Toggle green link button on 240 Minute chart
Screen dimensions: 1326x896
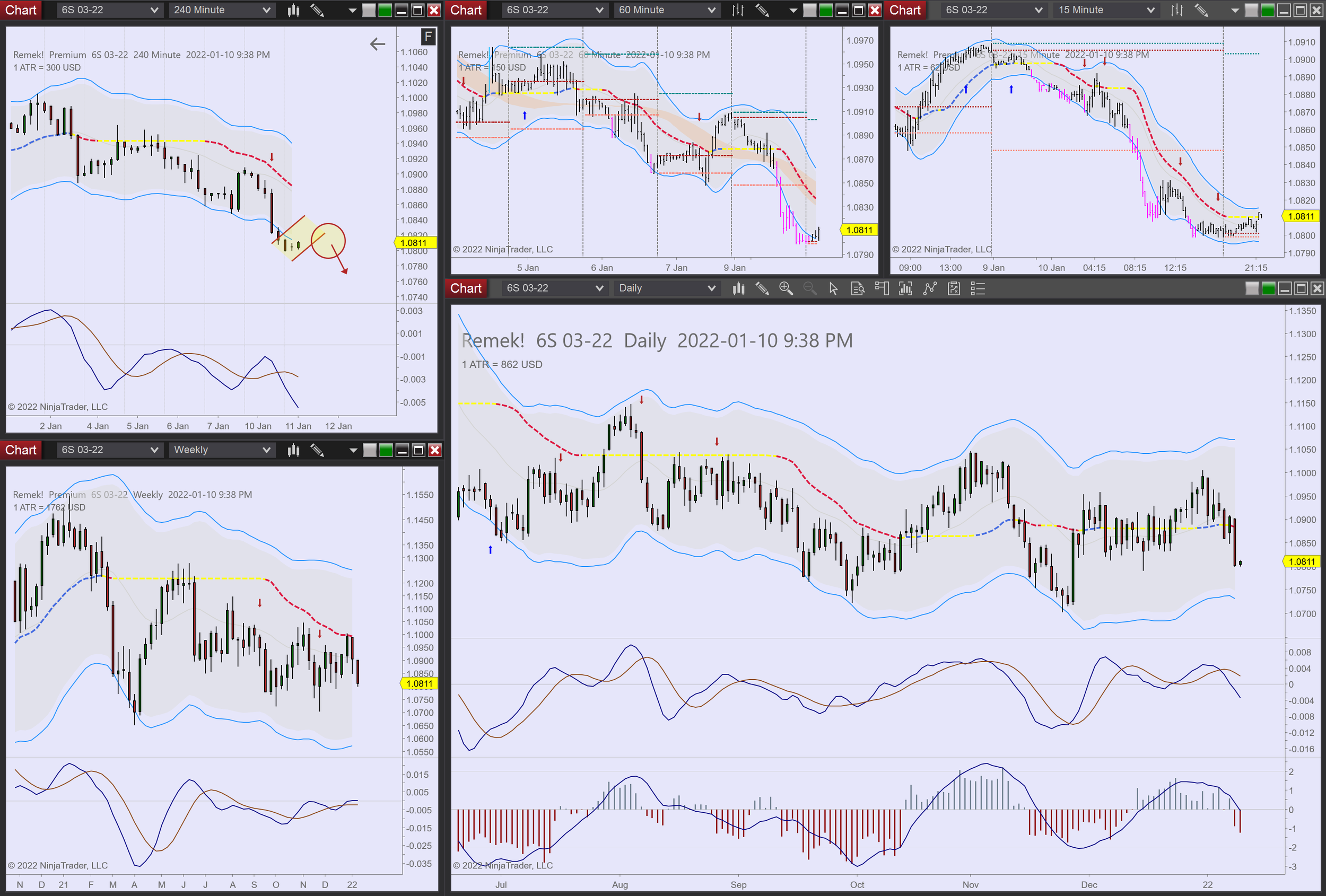(x=385, y=10)
